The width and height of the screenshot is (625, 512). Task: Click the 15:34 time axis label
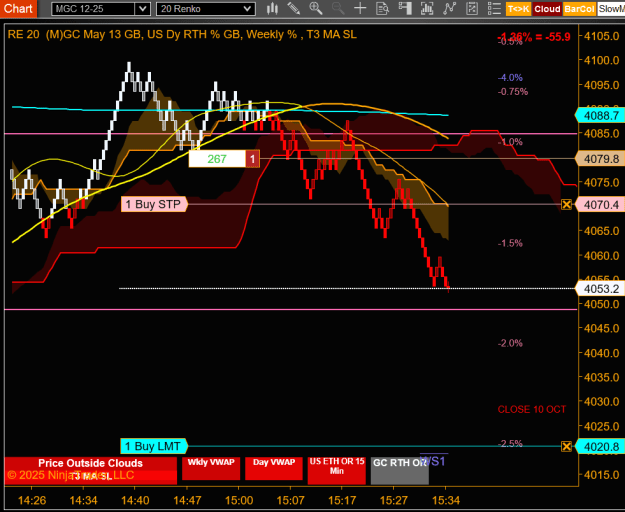pos(446,500)
